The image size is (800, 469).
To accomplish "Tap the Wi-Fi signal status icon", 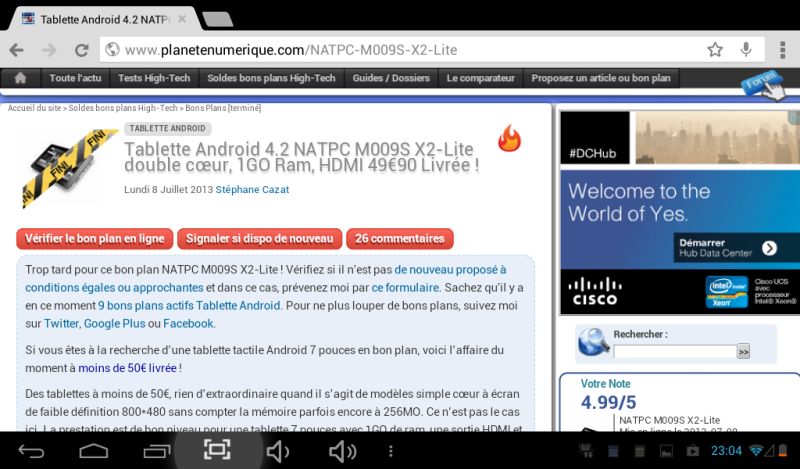I will 756,451.
